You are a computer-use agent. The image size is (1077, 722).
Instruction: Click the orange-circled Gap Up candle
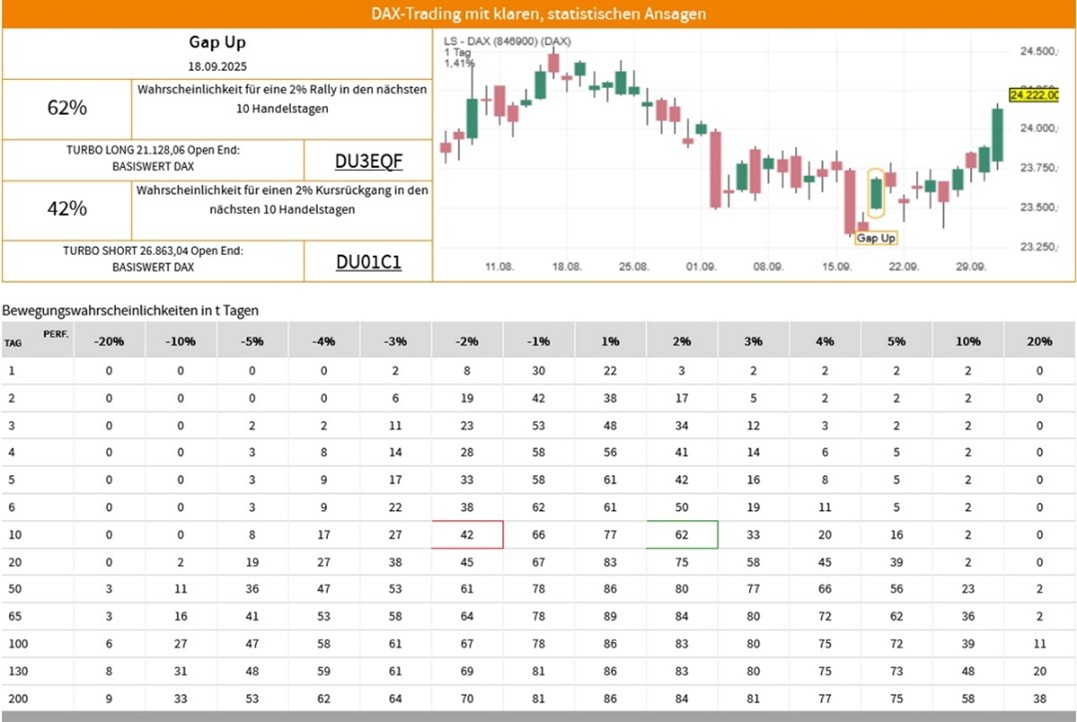876,193
